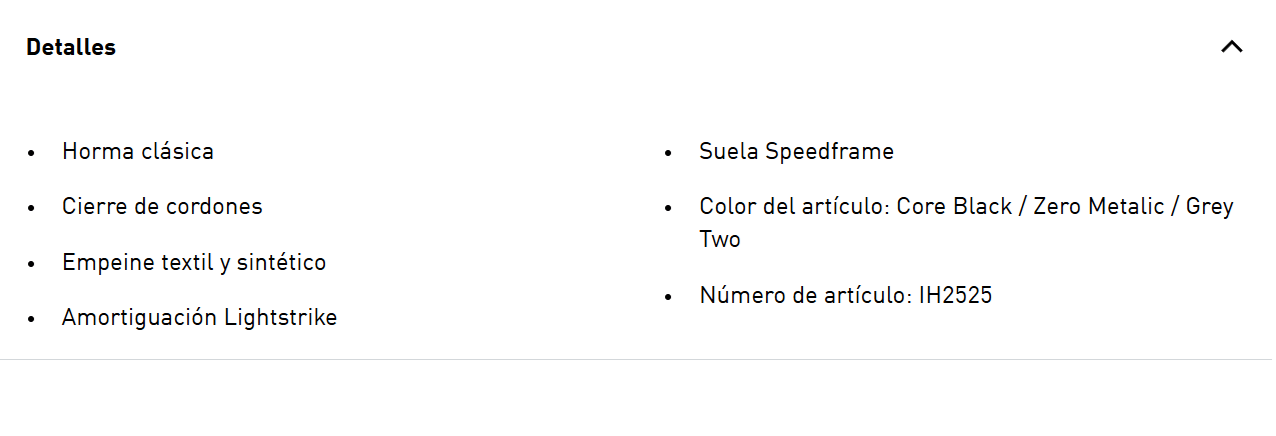The width and height of the screenshot is (1276, 436).
Task: Click the bullet beside Número de artículo
Action: tap(669, 297)
